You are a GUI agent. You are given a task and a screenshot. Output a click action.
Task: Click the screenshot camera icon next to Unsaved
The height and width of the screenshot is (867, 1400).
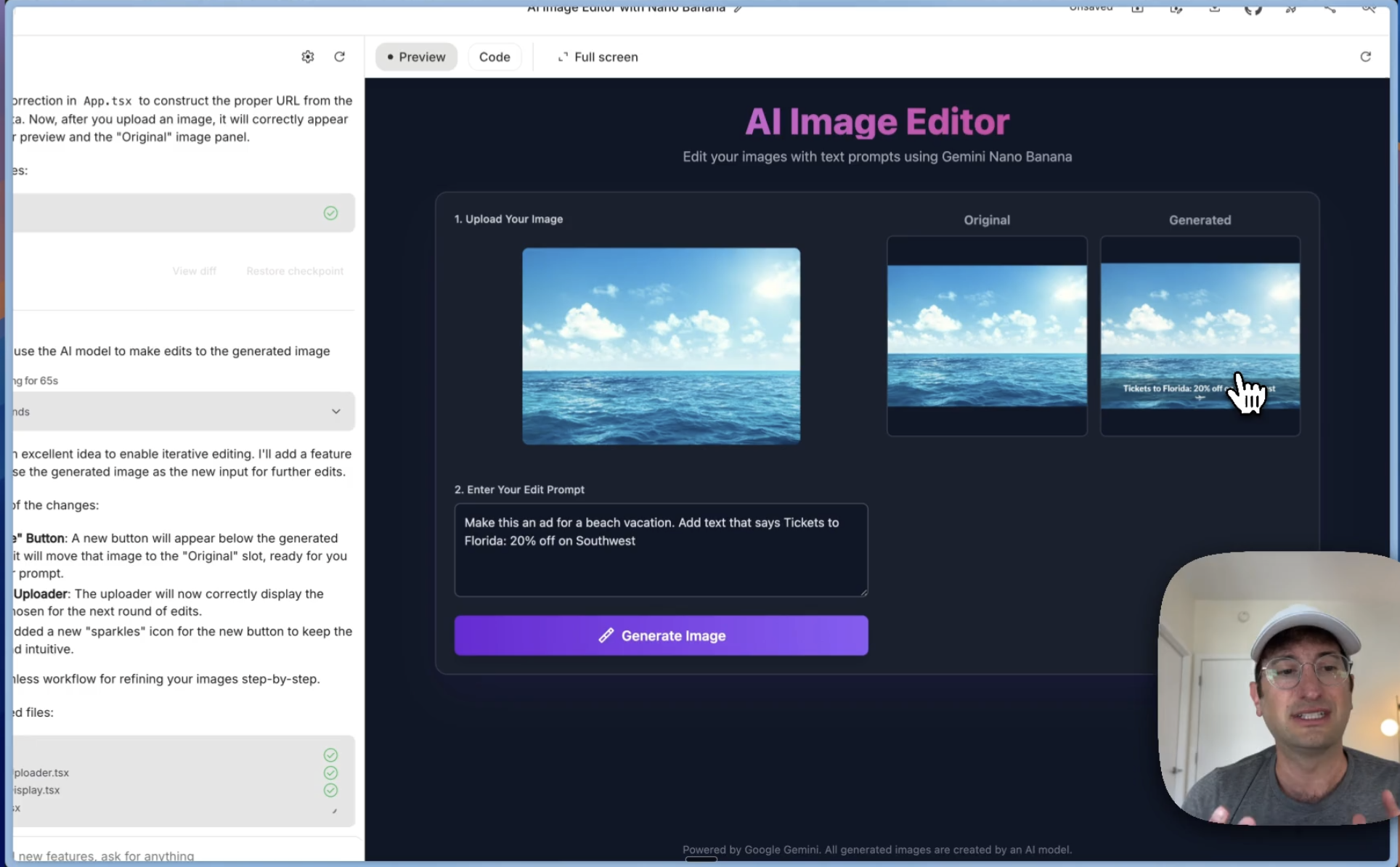1137,9
